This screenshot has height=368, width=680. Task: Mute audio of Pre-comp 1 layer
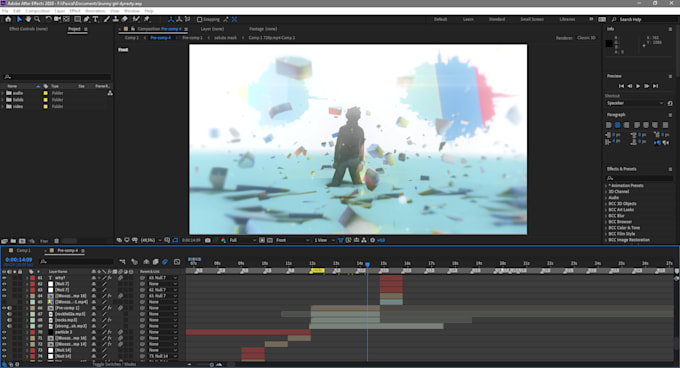tap(10, 308)
